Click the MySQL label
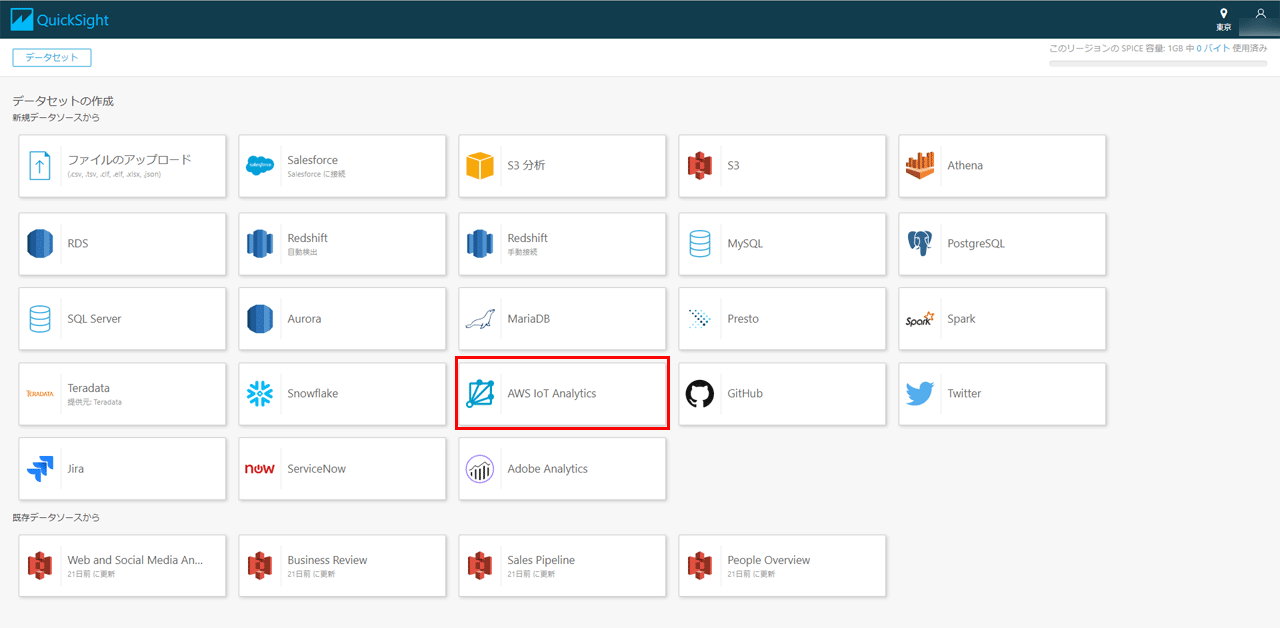Image resolution: width=1280 pixels, height=628 pixels. [745, 243]
